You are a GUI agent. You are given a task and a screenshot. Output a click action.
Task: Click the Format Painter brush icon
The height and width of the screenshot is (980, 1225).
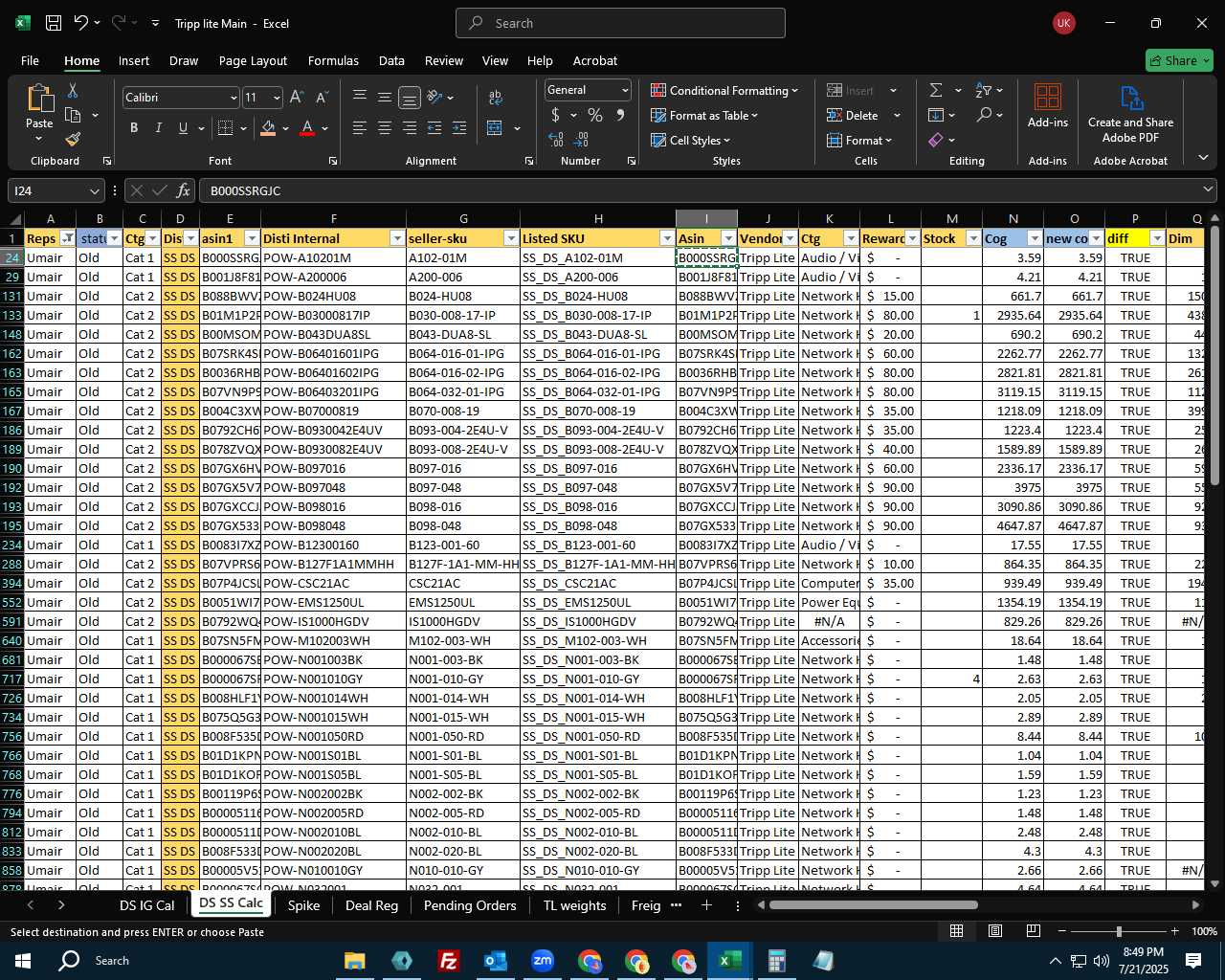[73, 139]
